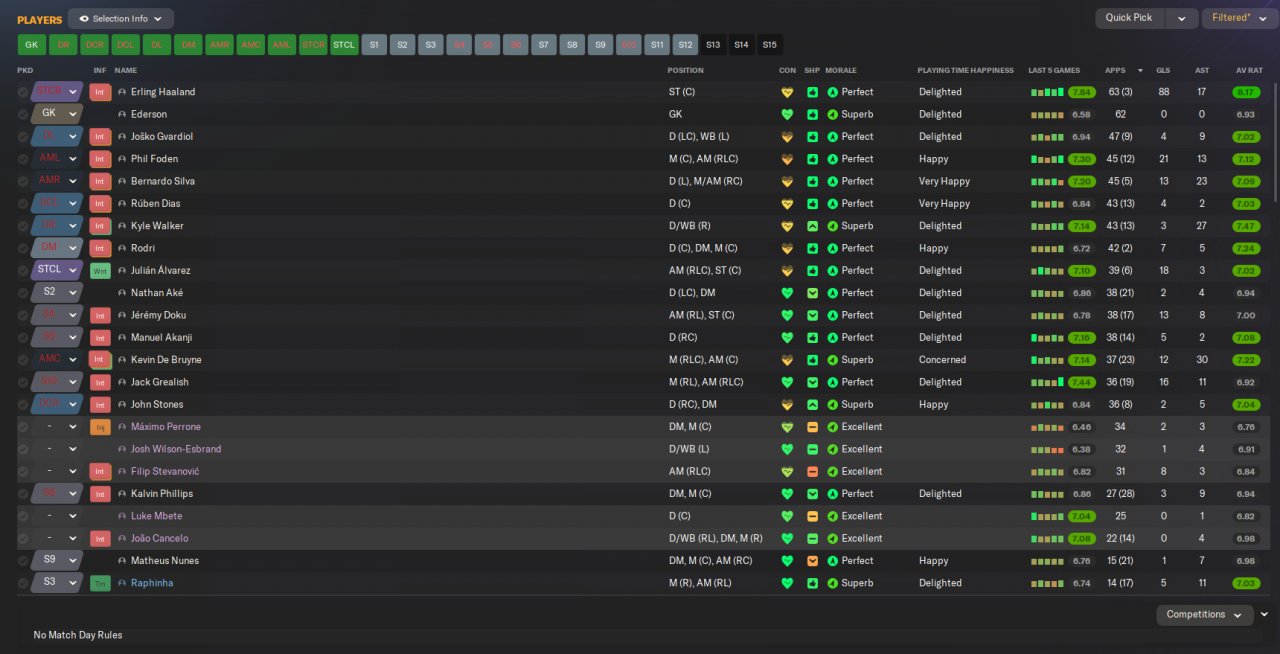Click Filip Stevanović's red sharpness icon
This screenshot has height=654, width=1280.
point(812,472)
